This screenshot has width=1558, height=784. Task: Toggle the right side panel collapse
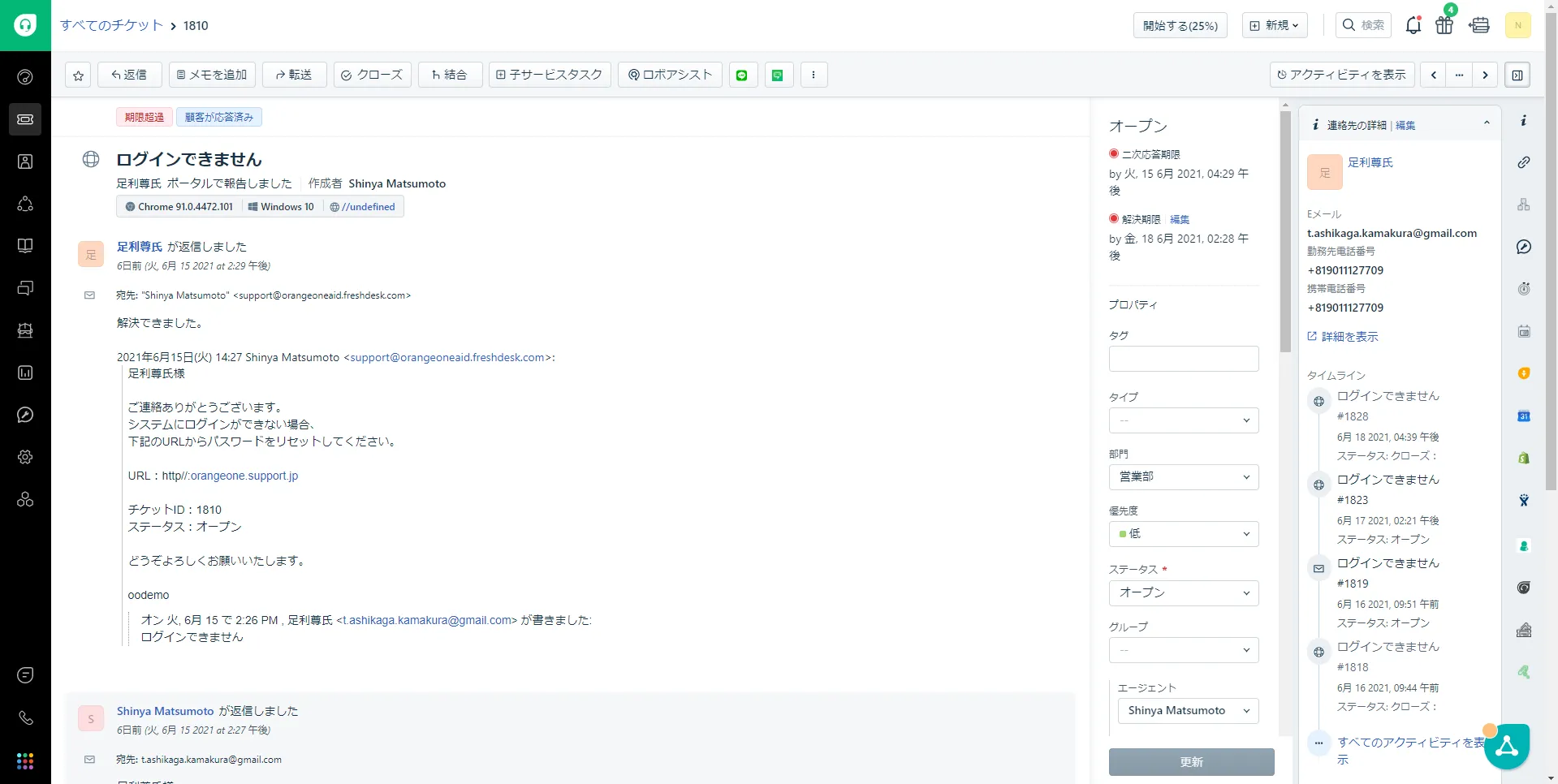click(x=1517, y=75)
